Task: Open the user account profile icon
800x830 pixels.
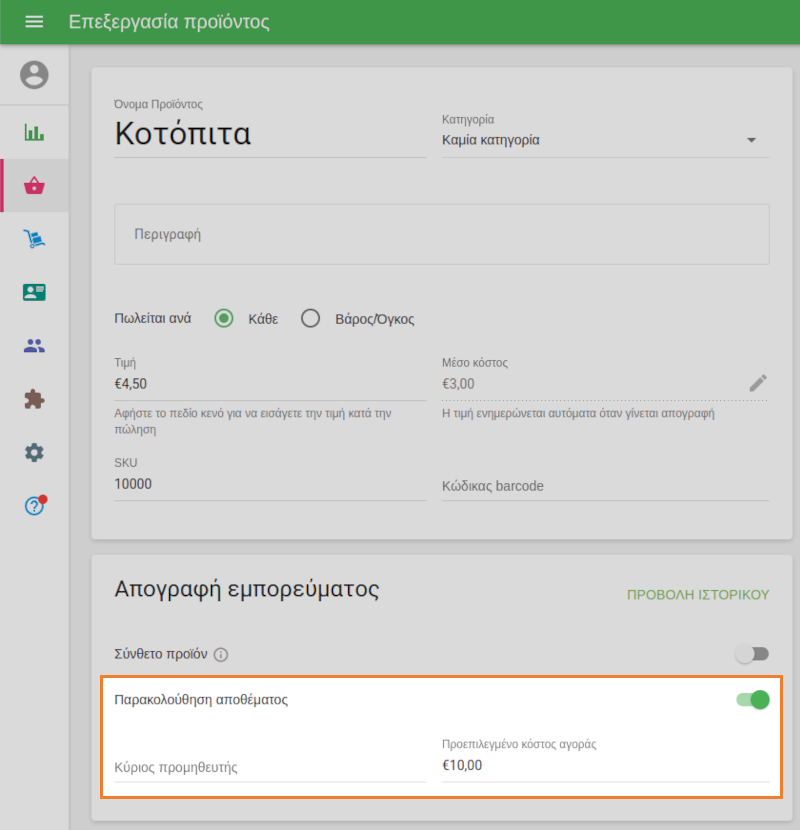Action: click(34, 75)
